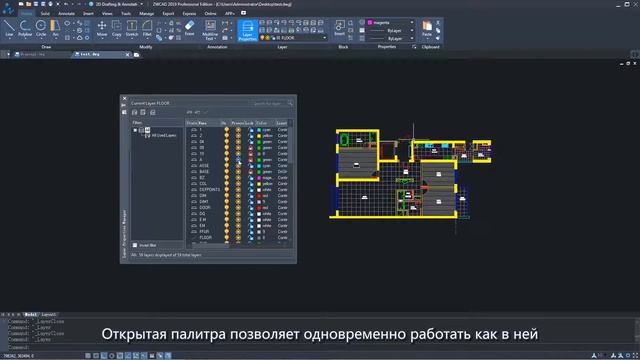Click the Undo arrow in quick access toolbar
The height and width of the screenshot is (360, 640).
[66, 4]
